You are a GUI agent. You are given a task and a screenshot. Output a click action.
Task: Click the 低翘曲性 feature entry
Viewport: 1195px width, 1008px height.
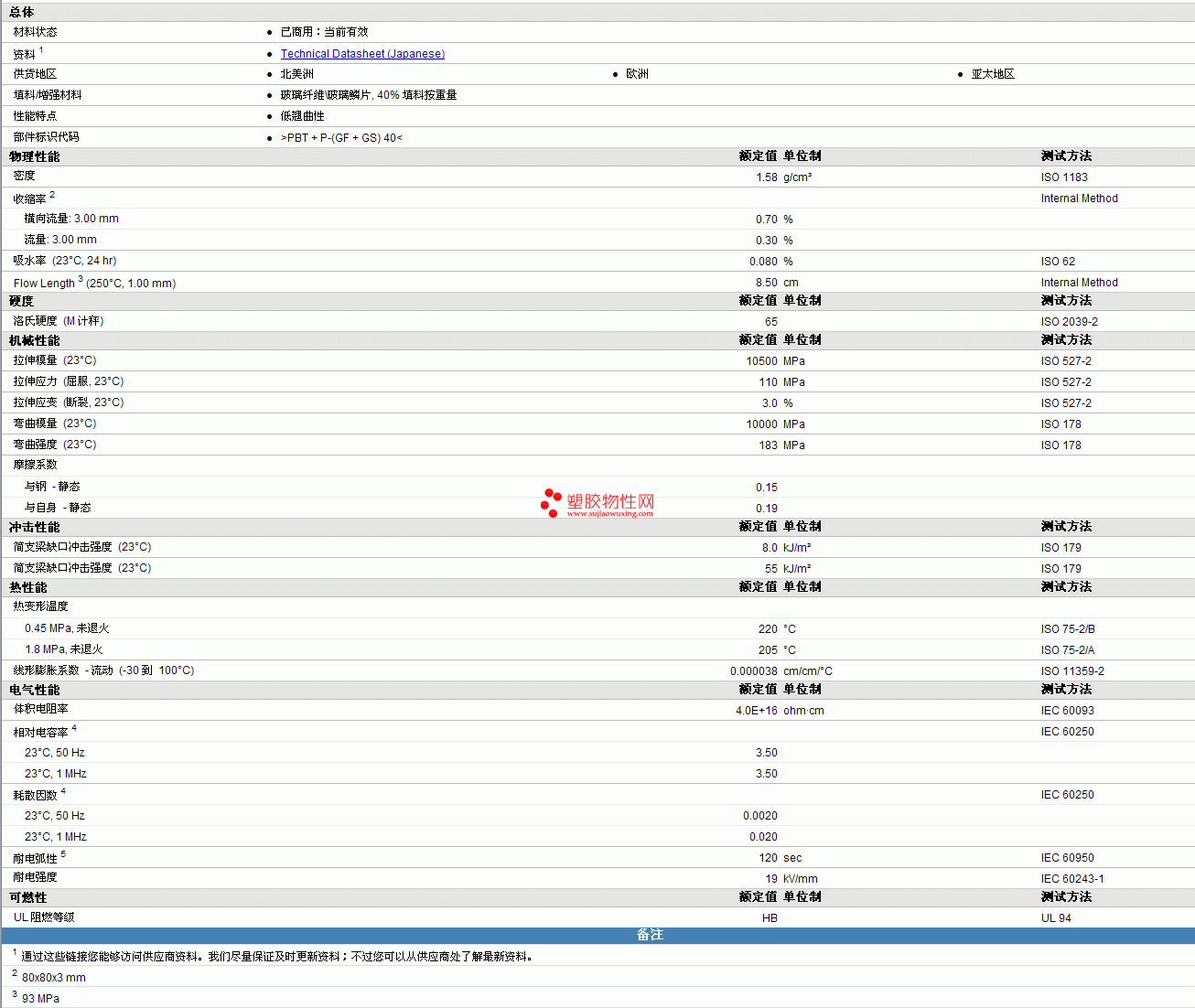click(x=302, y=116)
